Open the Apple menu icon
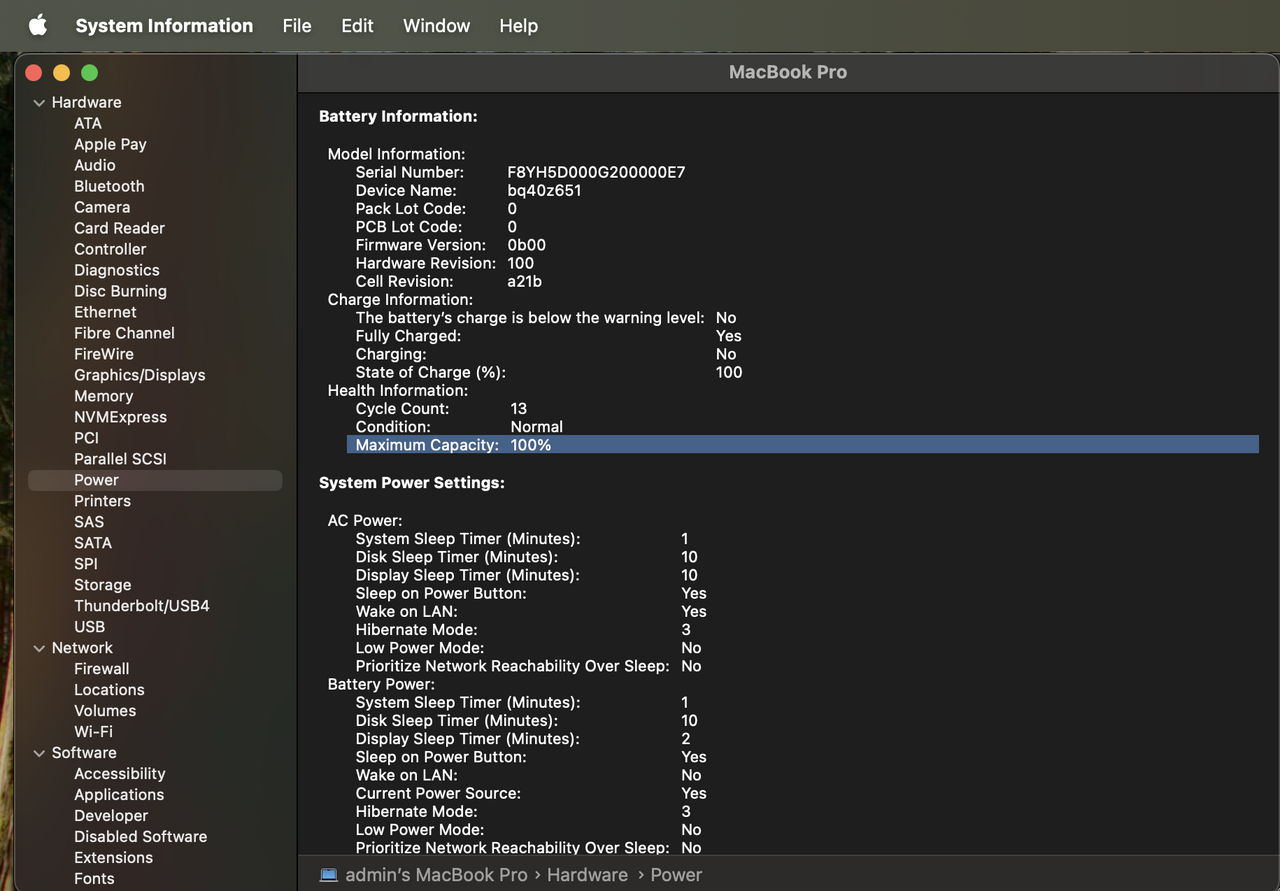1280x891 pixels. point(37,26)
